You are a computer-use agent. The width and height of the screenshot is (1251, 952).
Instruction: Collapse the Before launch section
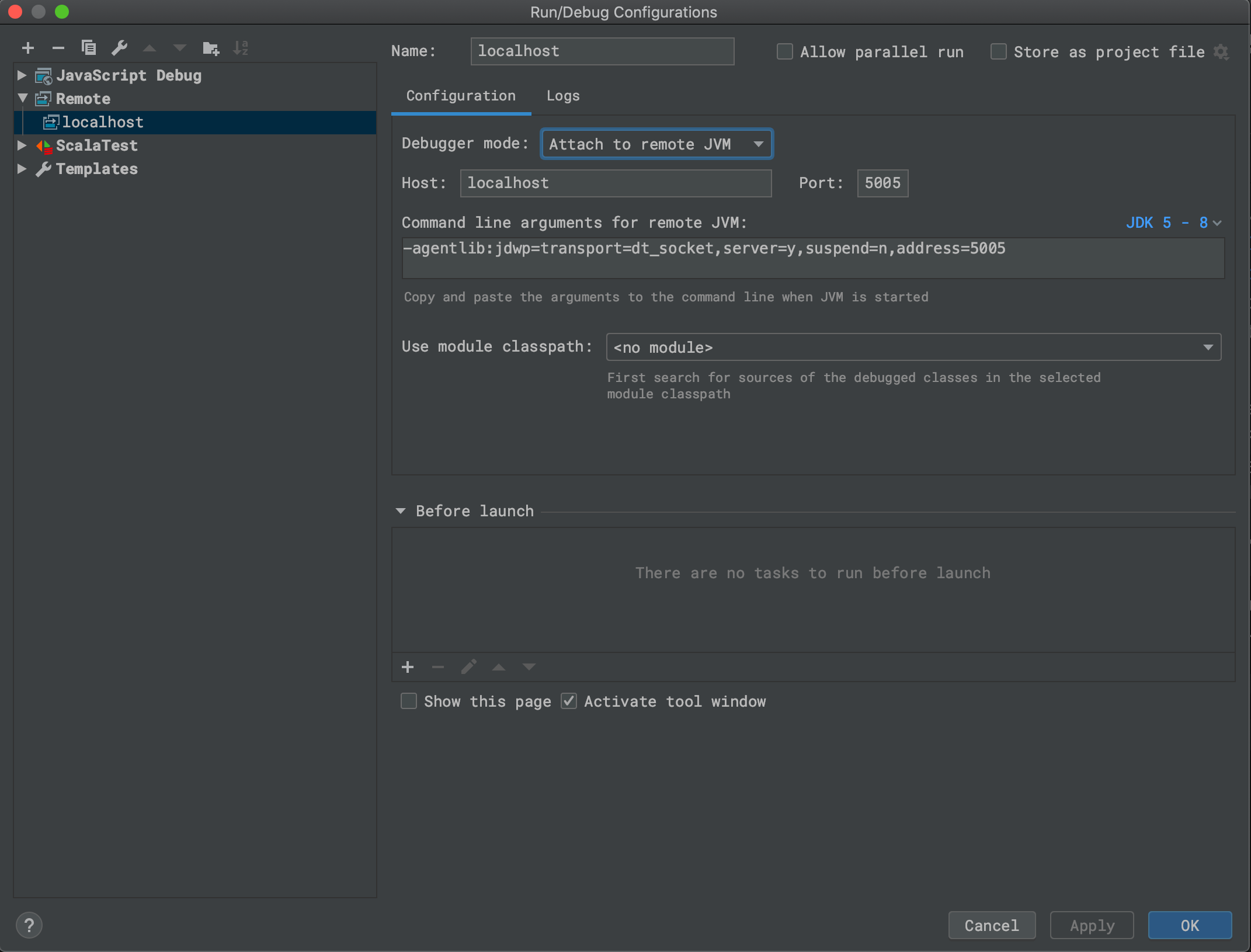click(x=401, y=511)
